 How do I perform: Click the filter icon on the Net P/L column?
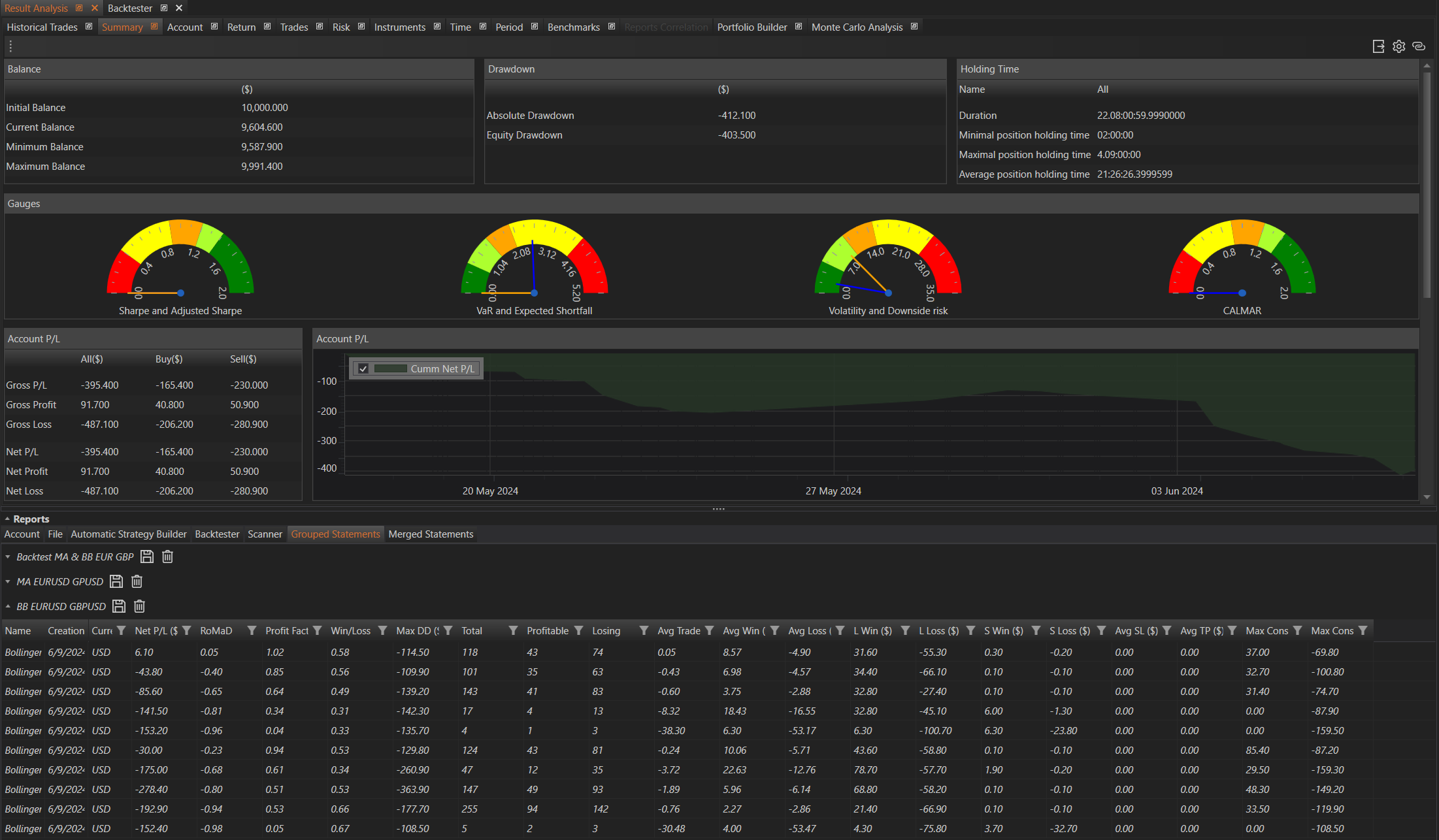pos(187,630)
